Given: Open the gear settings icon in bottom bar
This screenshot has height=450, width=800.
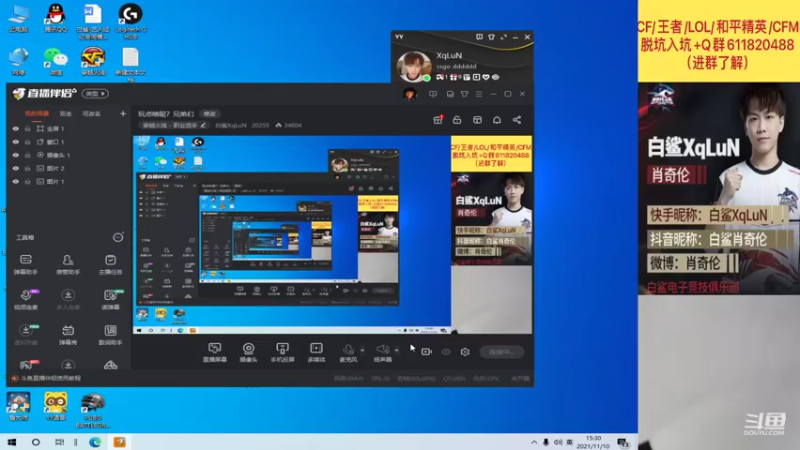Looking at the screenshot, I should pos(465,352).
